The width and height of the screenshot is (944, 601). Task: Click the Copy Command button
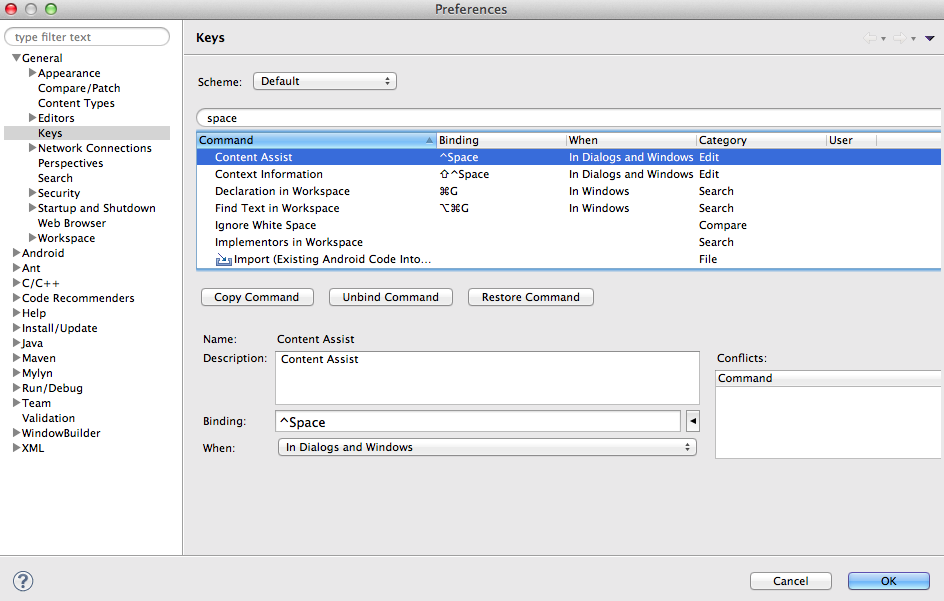(257, 297)
